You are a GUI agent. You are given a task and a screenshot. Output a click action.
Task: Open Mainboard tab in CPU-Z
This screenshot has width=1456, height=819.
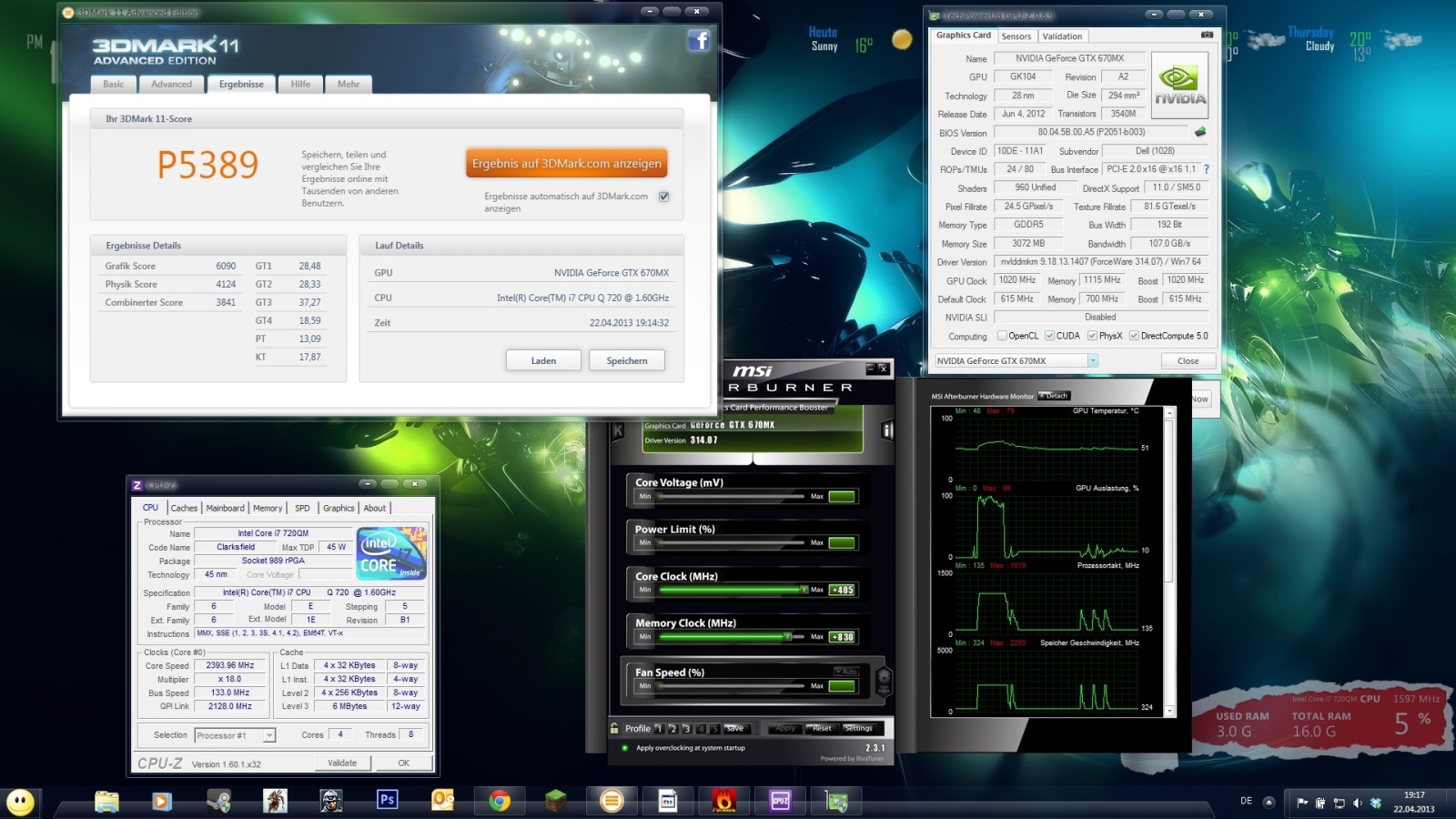point(225,508)
